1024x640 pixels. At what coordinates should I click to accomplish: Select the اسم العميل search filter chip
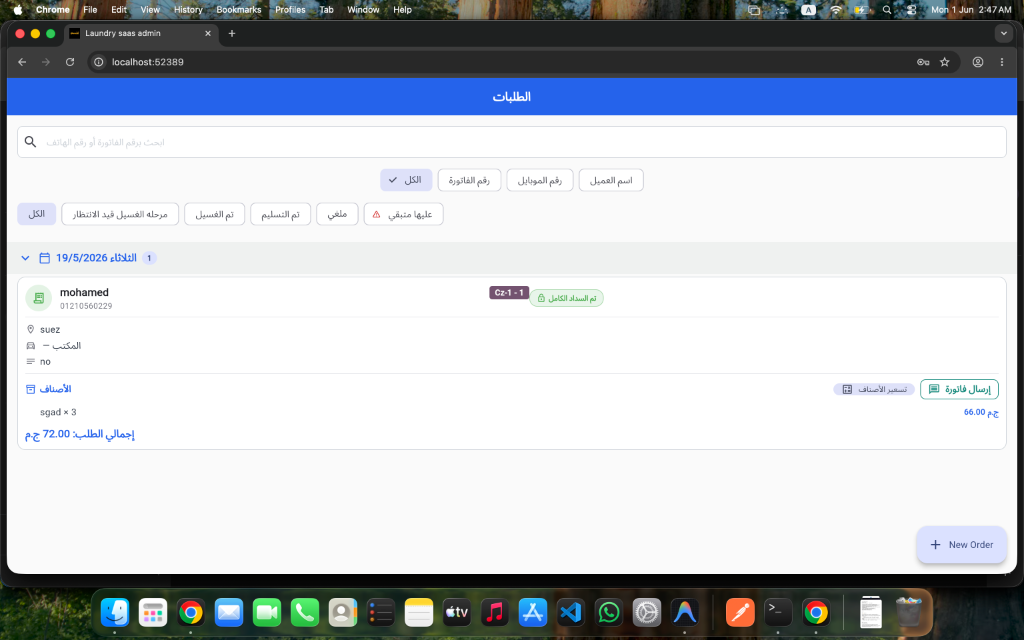point(611,180)
